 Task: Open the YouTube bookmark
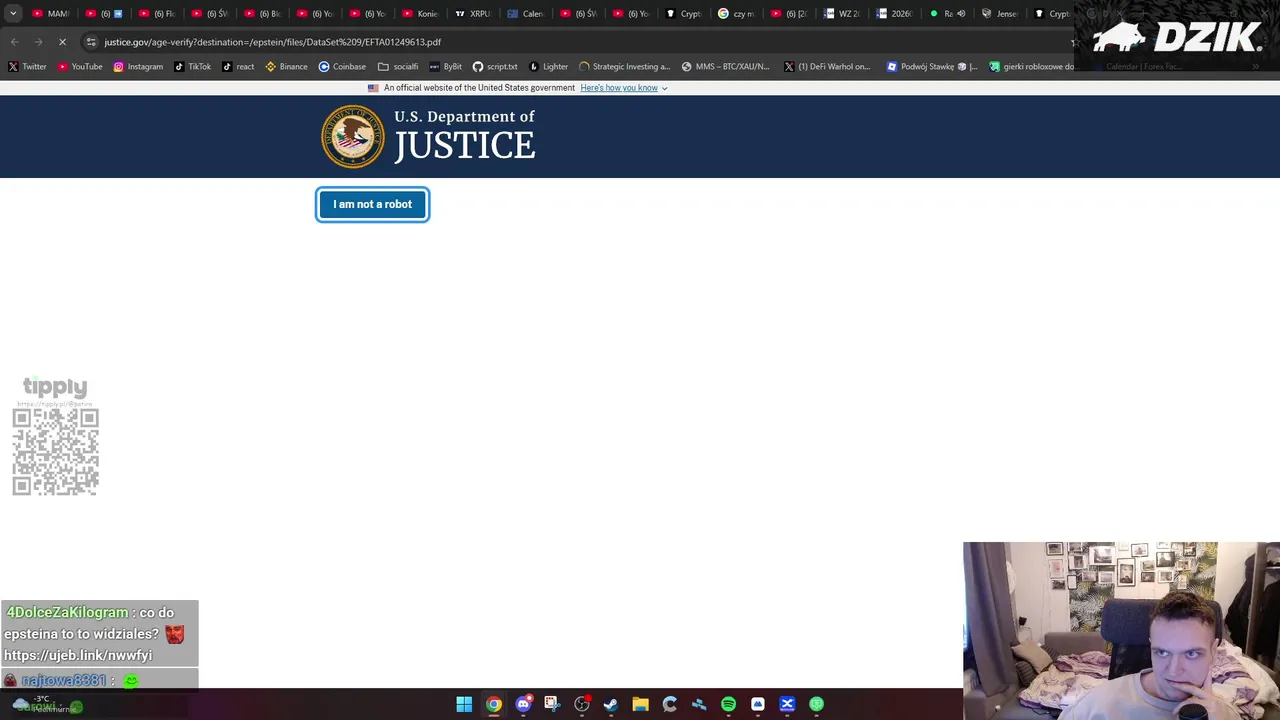click(80, 66)
